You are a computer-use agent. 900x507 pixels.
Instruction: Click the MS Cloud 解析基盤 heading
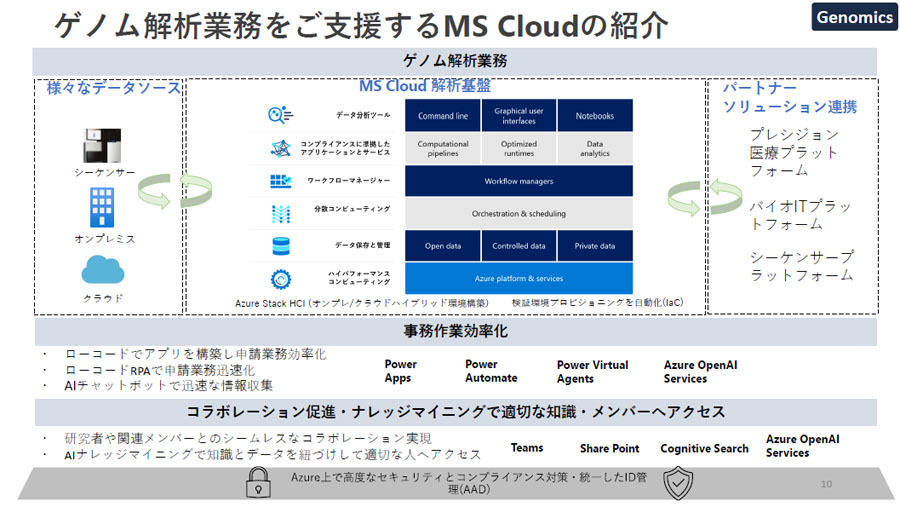pyautogui.click(x=425, y=86)
